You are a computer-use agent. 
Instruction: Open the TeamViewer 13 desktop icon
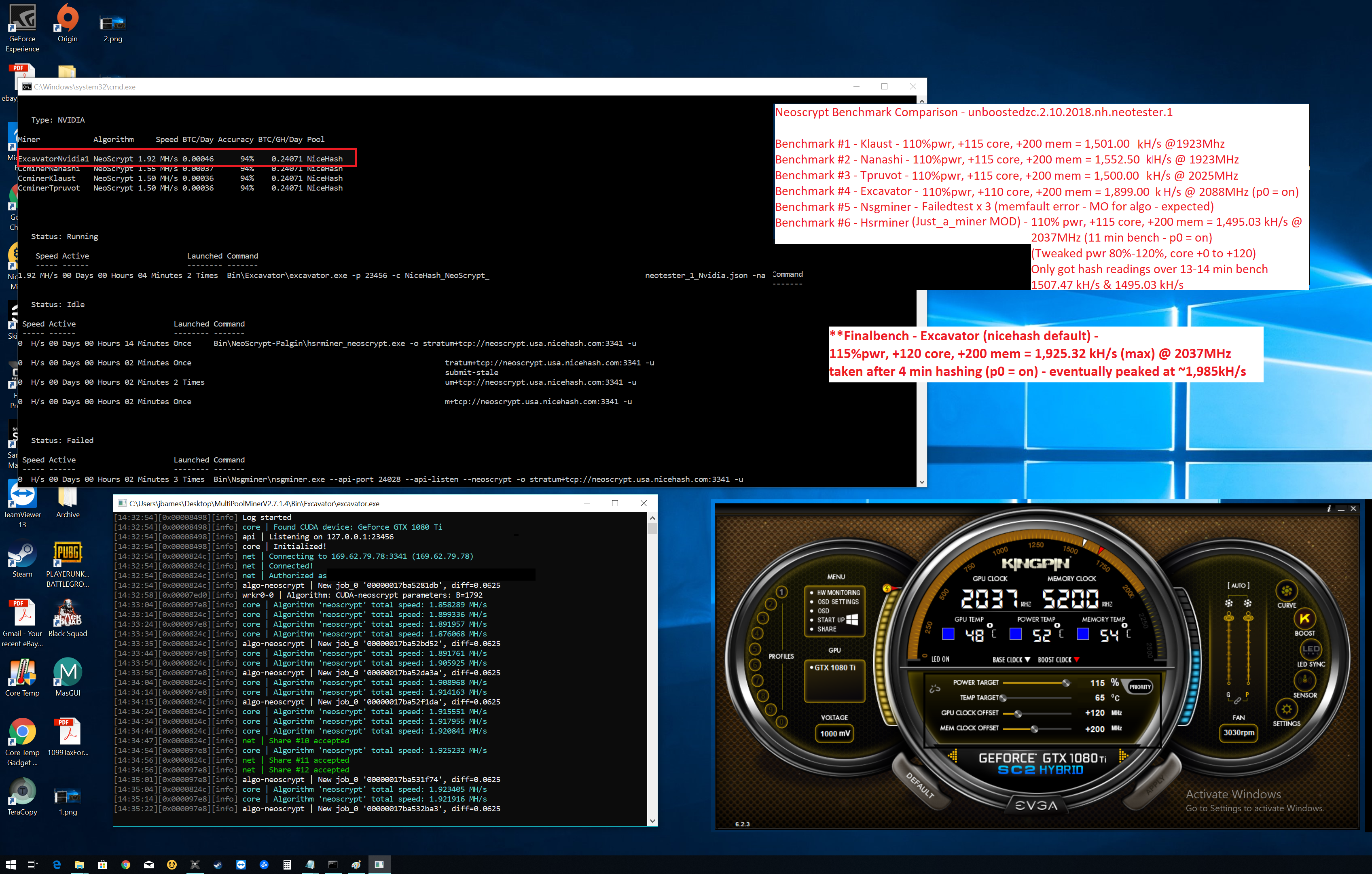pyautogui.click(x=22, y=504)
